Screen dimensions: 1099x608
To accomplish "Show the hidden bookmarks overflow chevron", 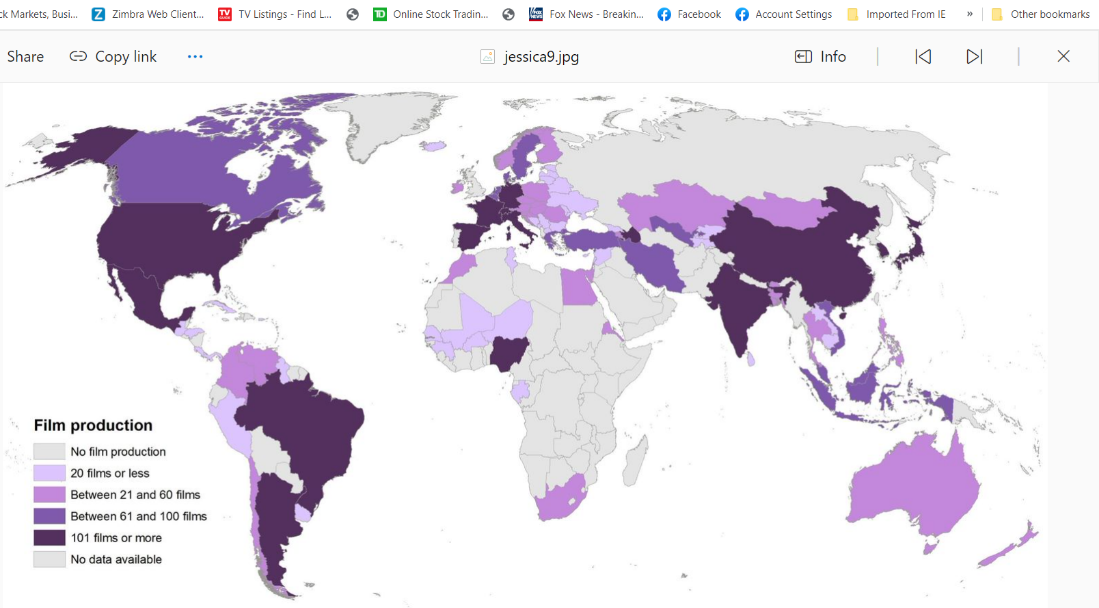I will tap(969, 14).
